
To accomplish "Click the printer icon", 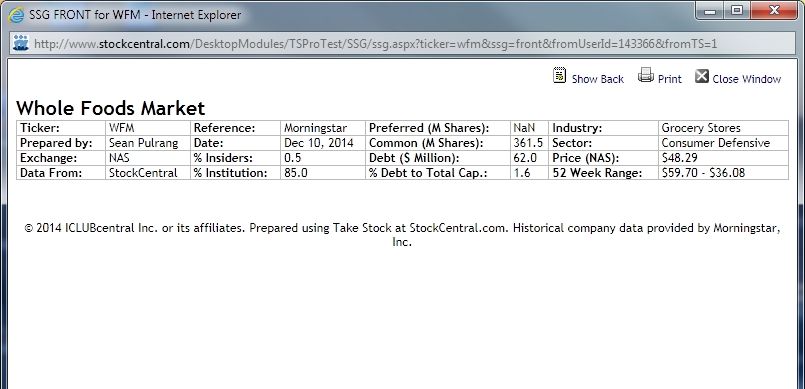I will click(x=645, y=75).
